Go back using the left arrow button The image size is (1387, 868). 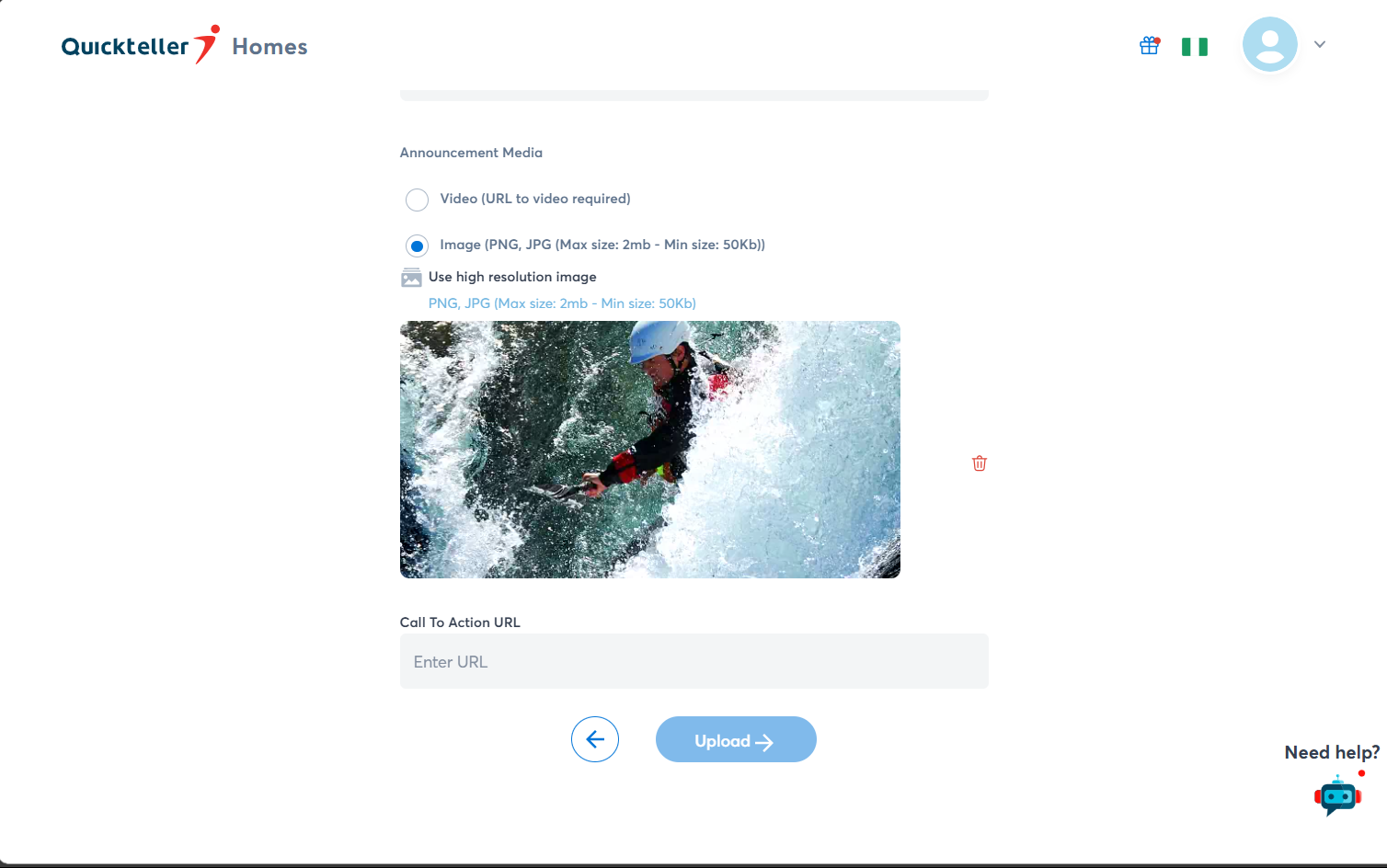[595, 739]
